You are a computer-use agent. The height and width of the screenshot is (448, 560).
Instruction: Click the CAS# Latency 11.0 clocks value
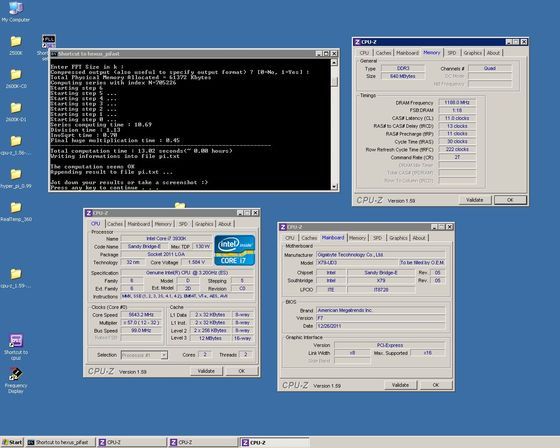(457, 118)
